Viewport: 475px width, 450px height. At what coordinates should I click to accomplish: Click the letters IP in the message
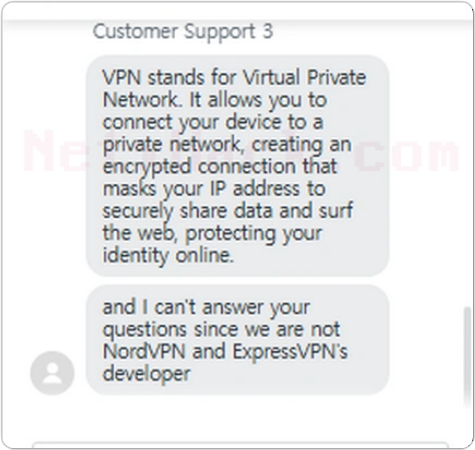[218, 189]
